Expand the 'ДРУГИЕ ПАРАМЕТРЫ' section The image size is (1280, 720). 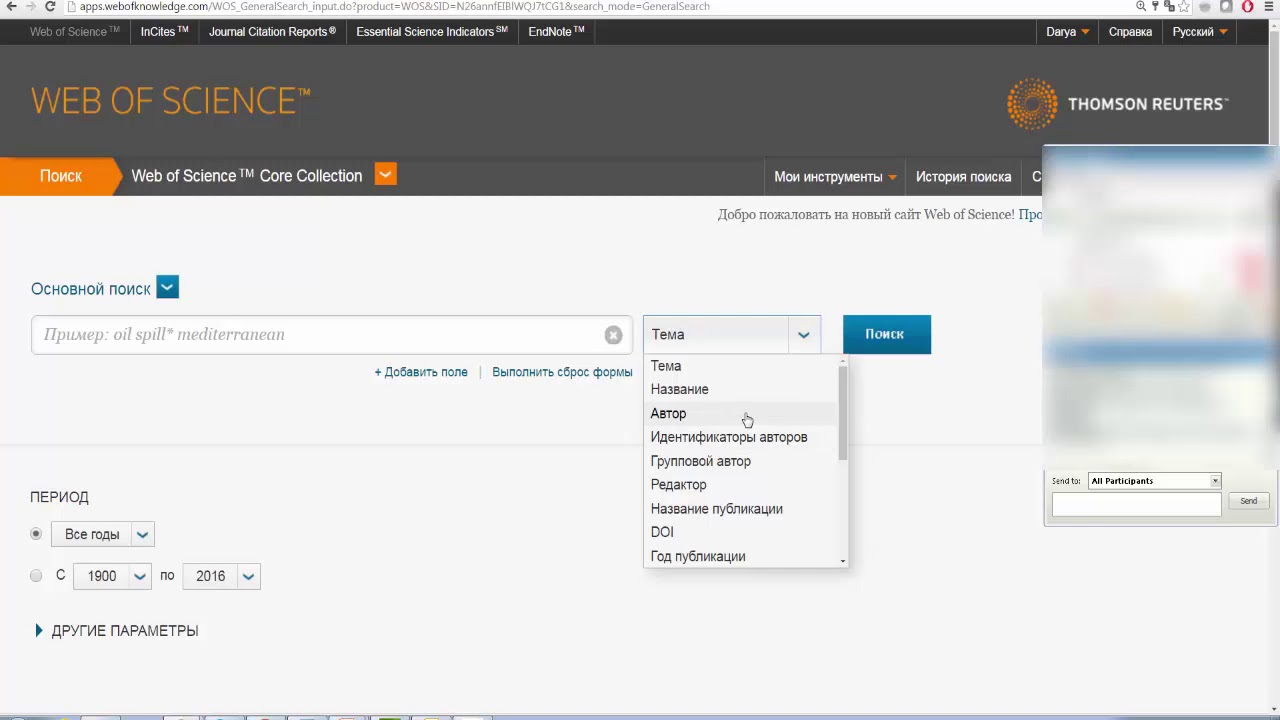(117, 631)
